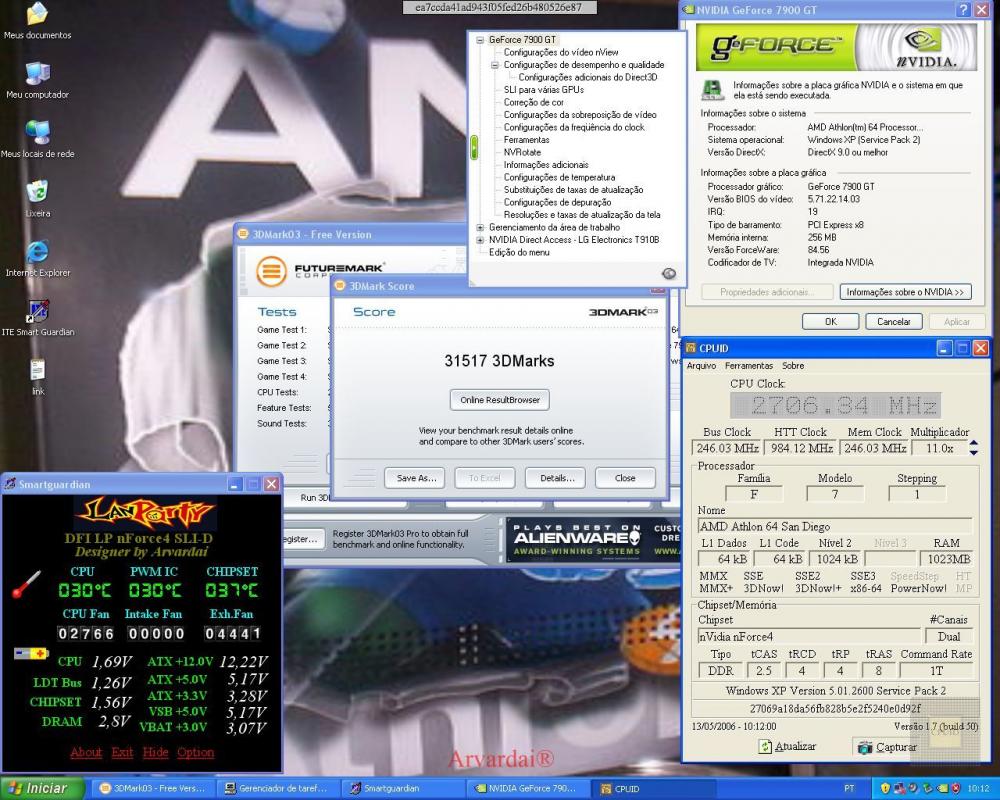Image resolution: width=1000 pixels, height=800 pixels.
Task: Collapse Configurações de desempenho e qualidade node
Action: click(494, 65)
